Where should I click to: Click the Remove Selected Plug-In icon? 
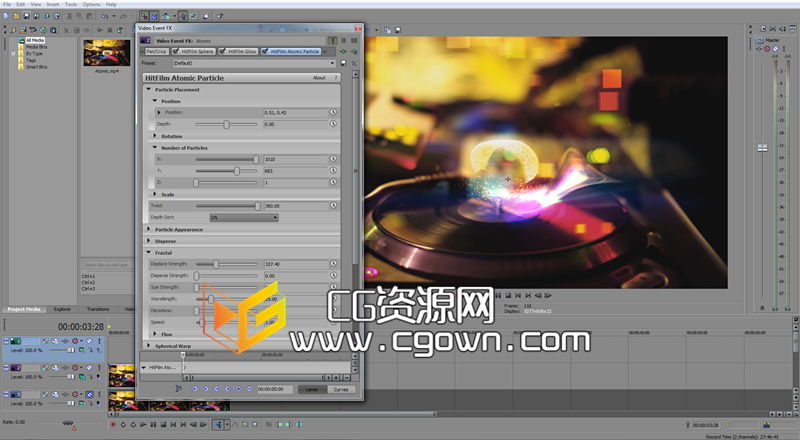(354, 52)
